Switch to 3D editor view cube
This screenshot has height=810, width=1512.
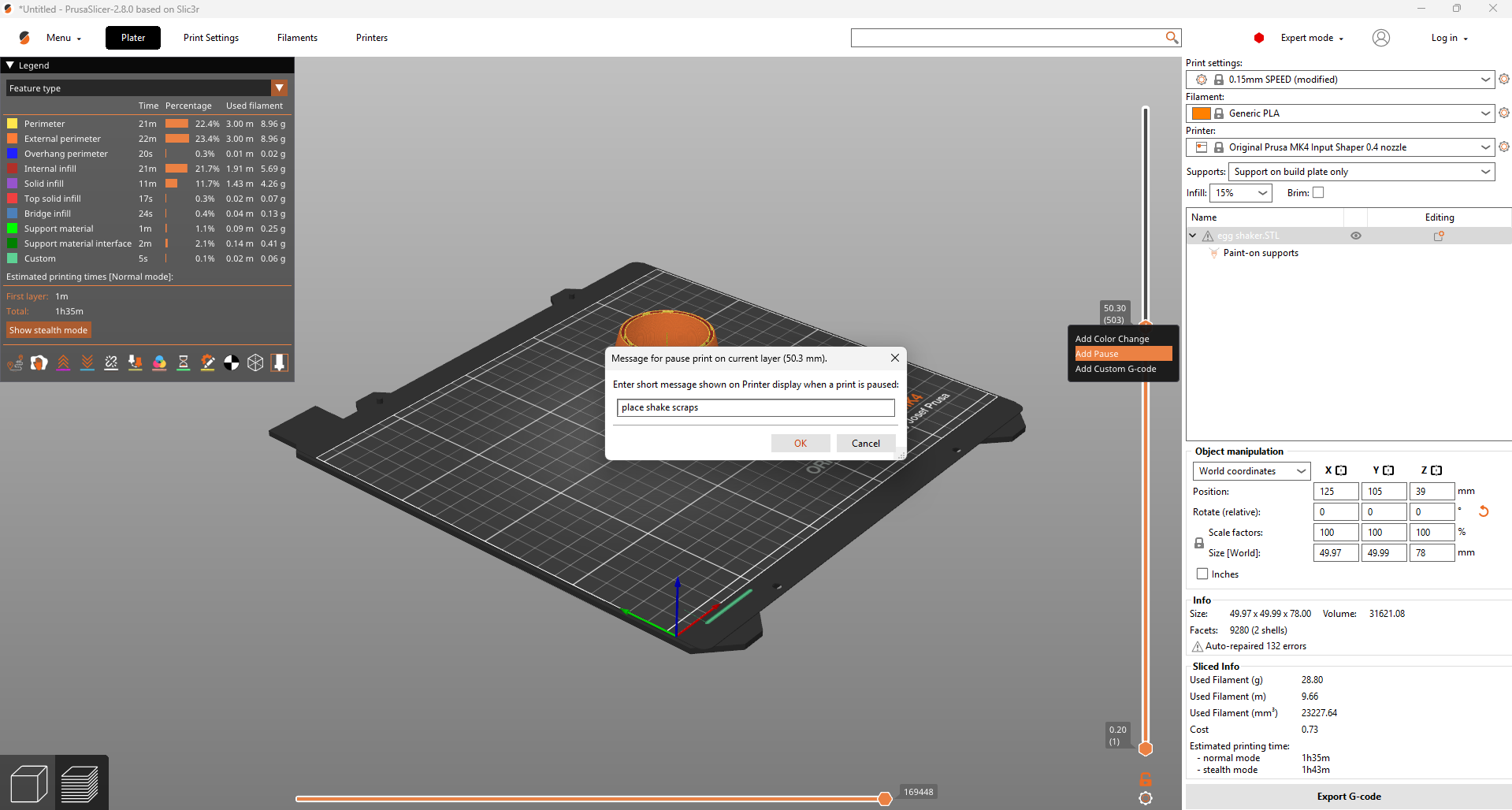point(28,784)
